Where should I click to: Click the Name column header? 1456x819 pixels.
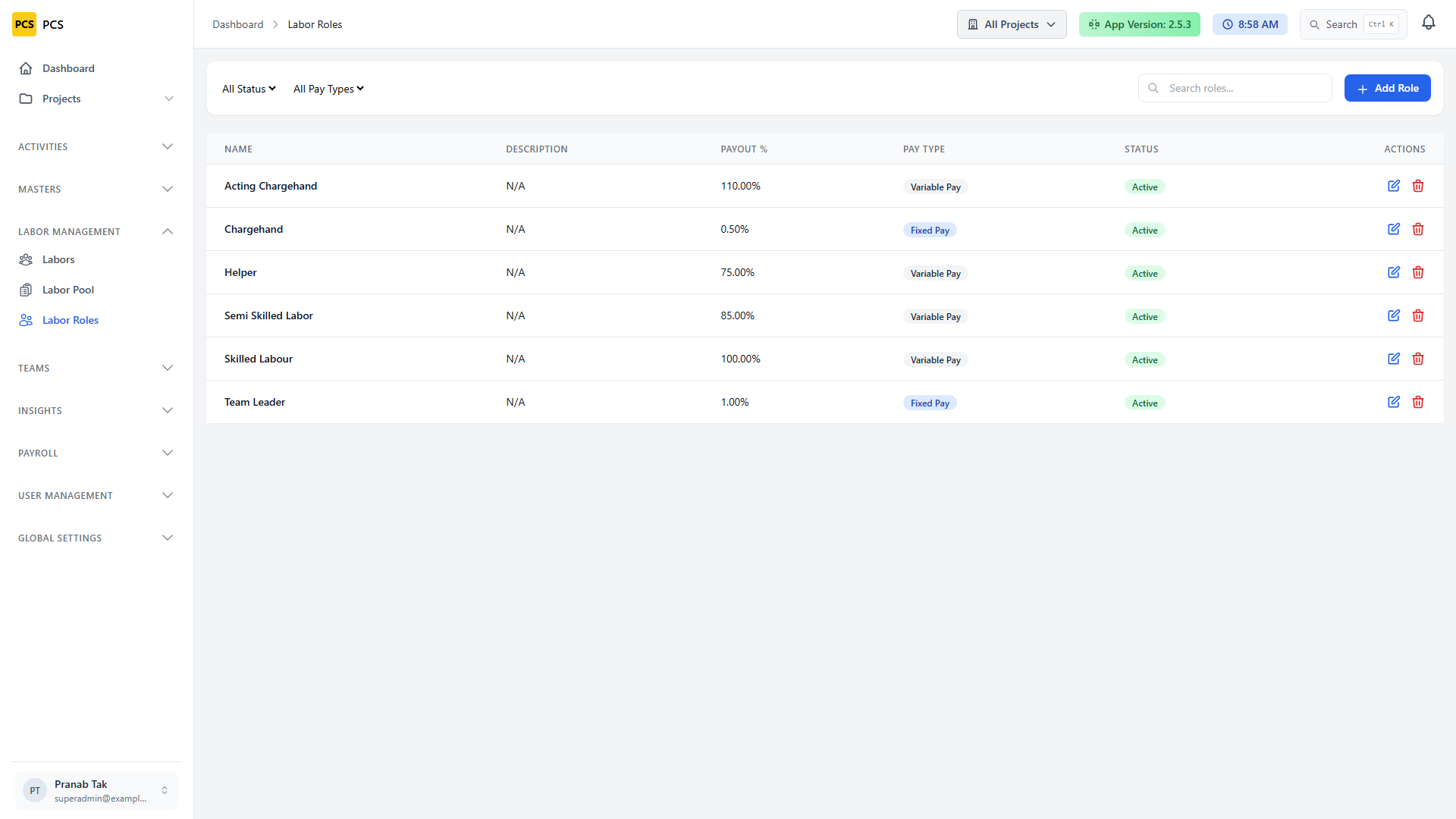coord(238,149)
